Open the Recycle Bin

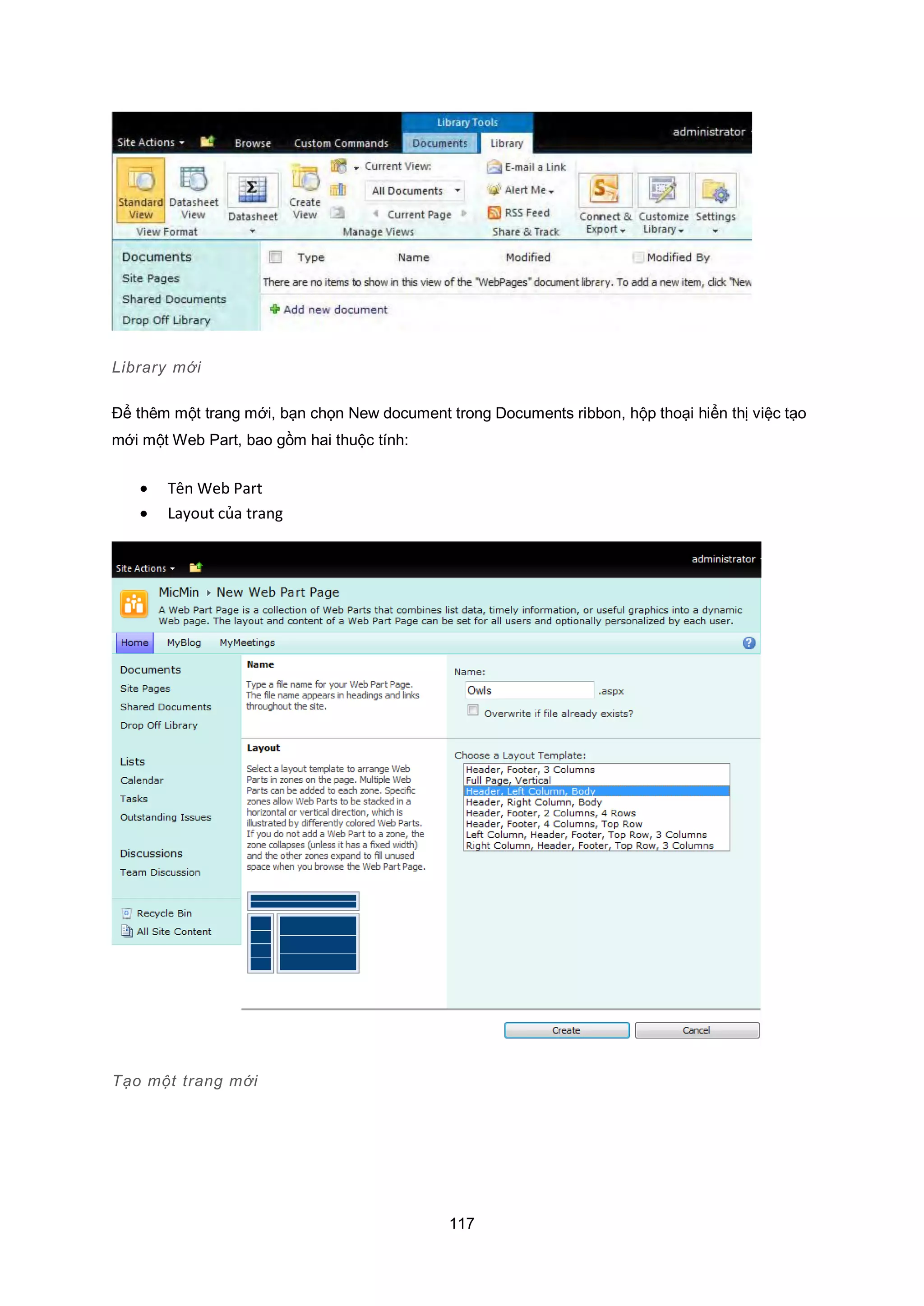[x=164, y=913]
